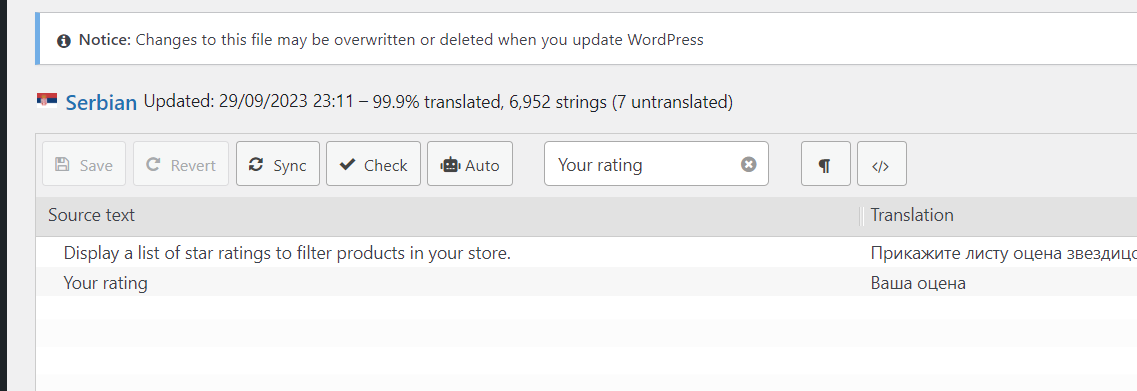Screen dimensions: 1137x391
Task: Clear the search filter text
Action: (748, 165)
